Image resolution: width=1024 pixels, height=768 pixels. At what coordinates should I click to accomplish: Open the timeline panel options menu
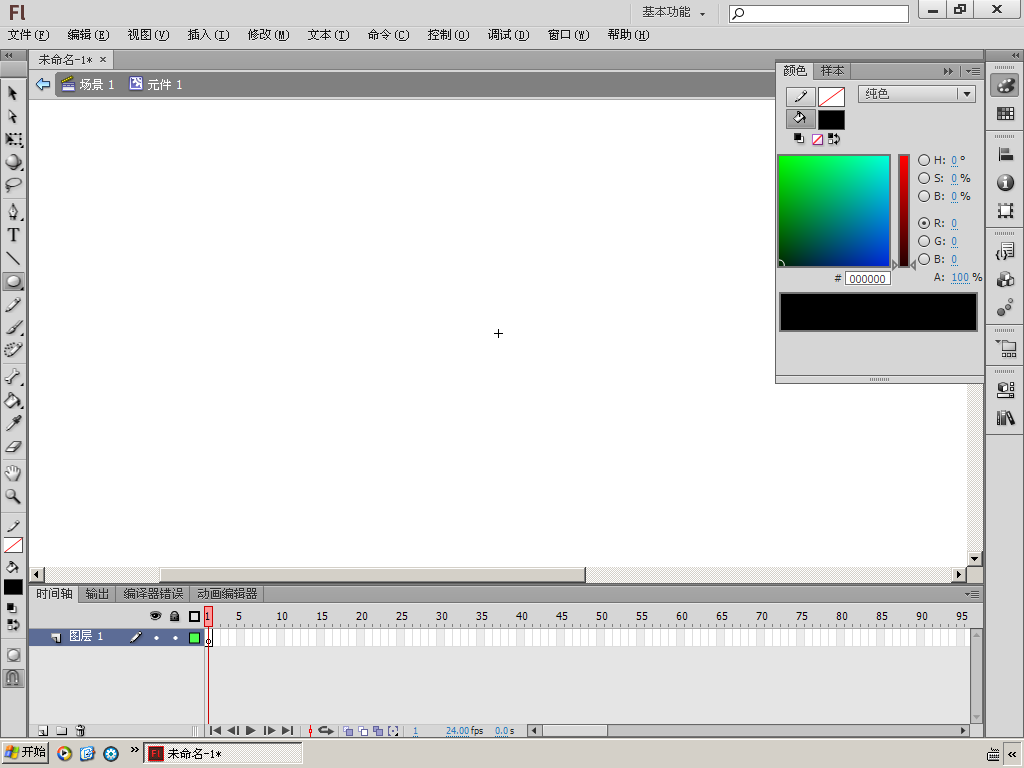point(972,594)
